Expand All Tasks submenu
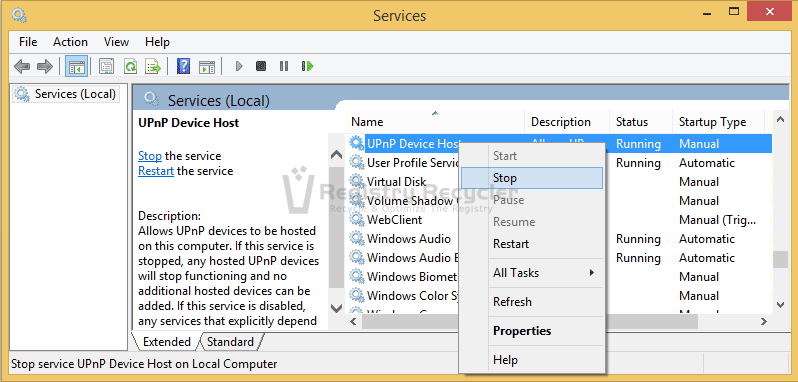Image resolution: width=798 pixels, height=382 pixels. point(532,273)
